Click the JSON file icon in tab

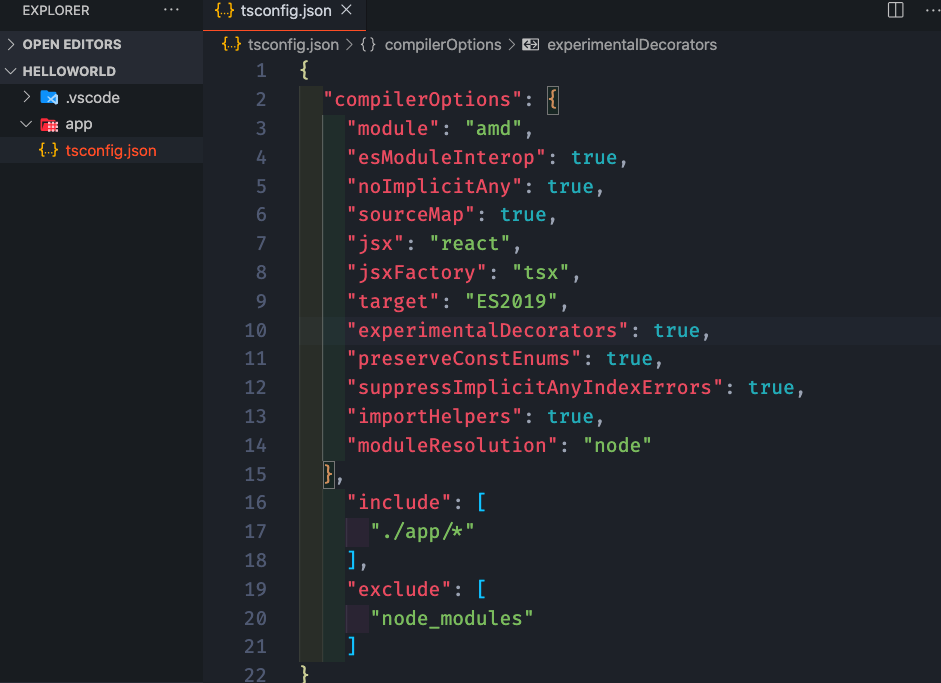(224, 10)
